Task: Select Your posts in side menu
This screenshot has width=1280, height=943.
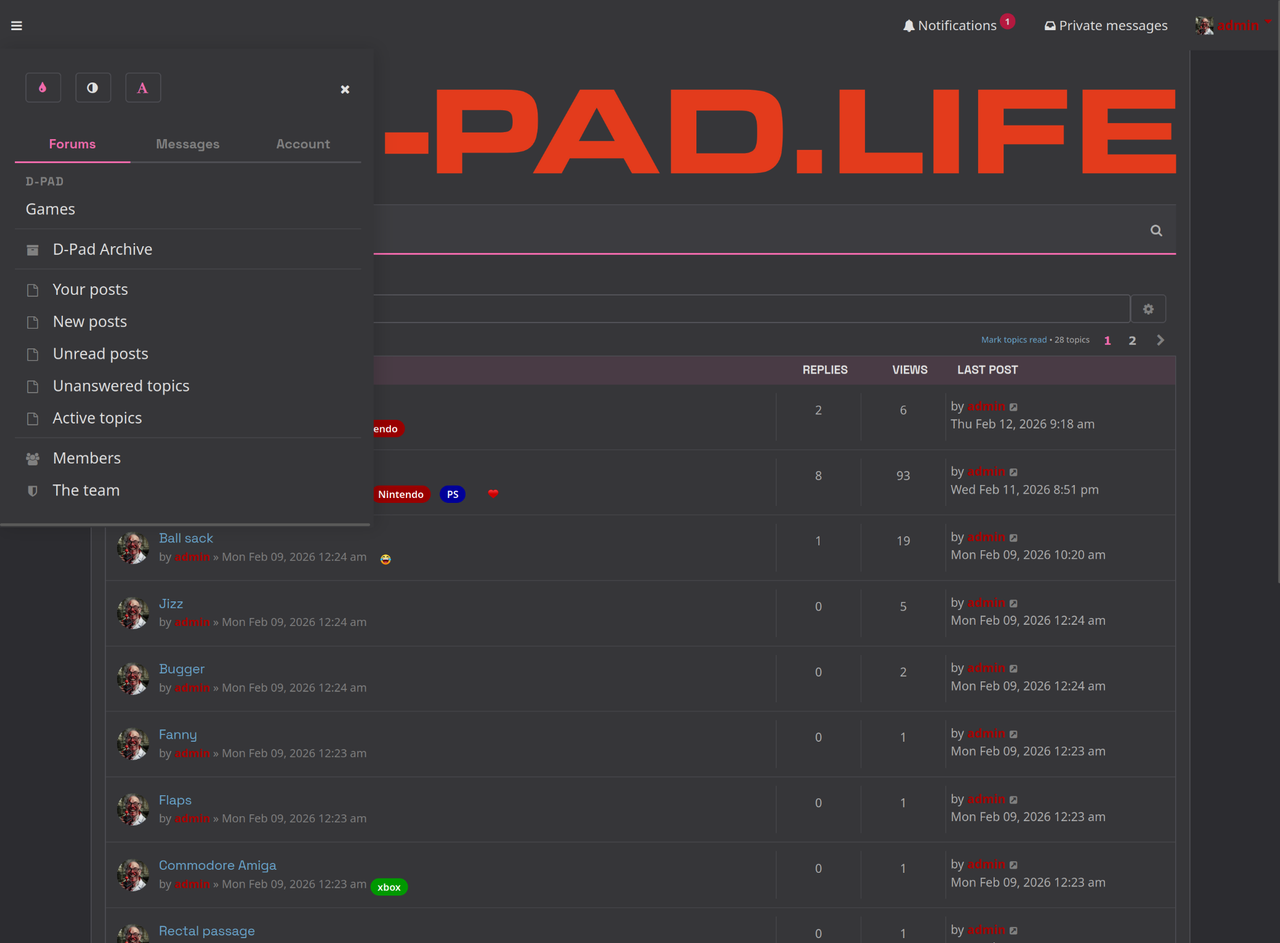Action: tap(90, 289)
